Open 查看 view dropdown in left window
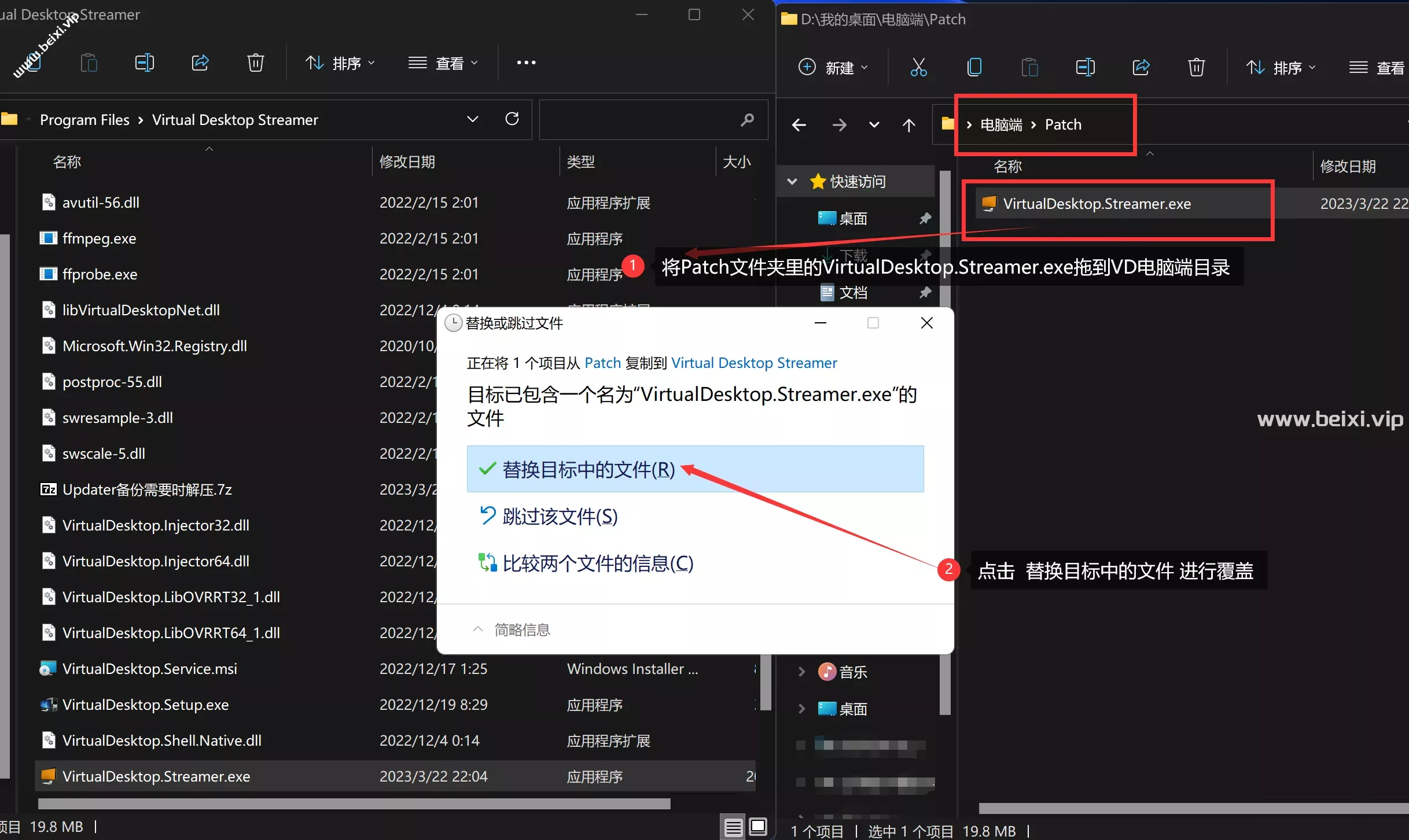The image size is (1409, 840). (443, 62)
